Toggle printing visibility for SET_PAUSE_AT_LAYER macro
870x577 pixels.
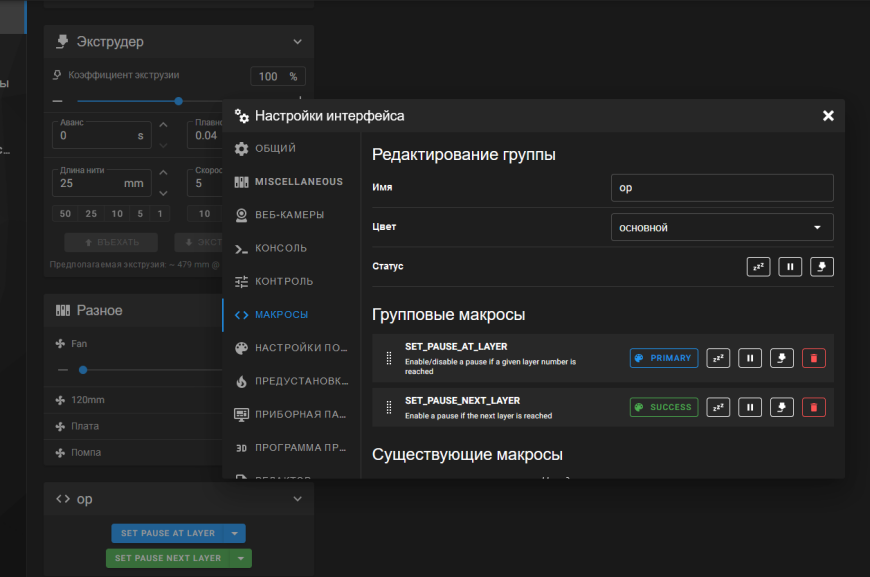point(782,358)
